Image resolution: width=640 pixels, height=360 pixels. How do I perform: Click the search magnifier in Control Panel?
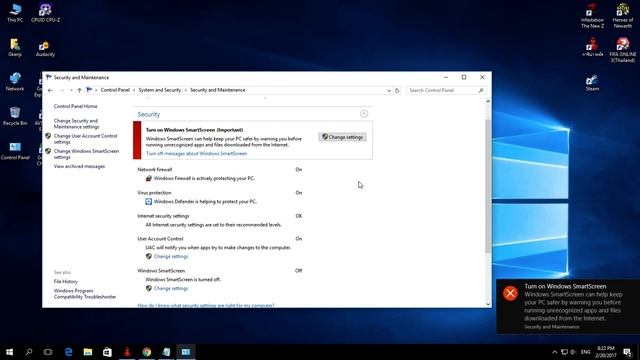tap(481, 90)
